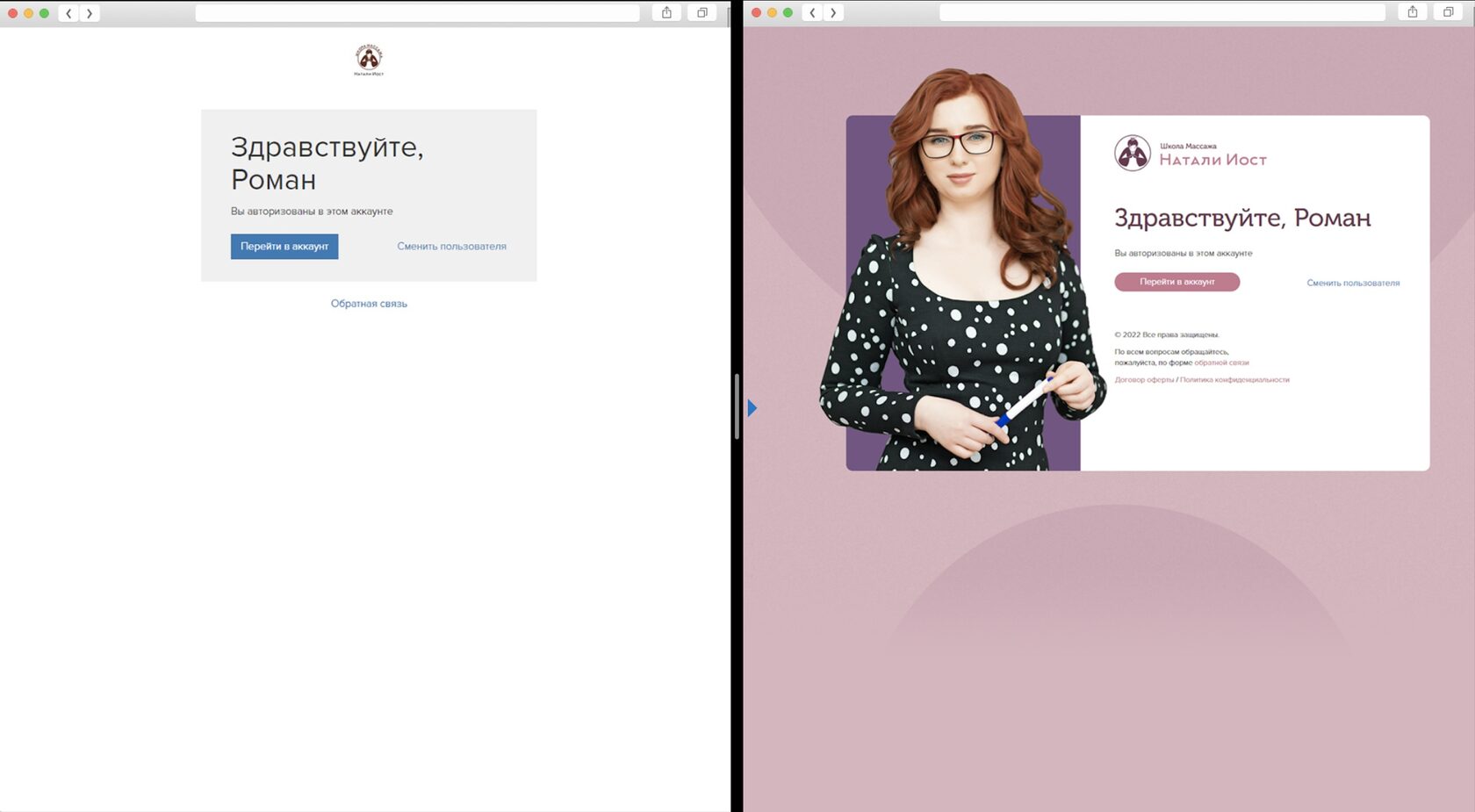Click "Сменить пользователя" link in left window

pyautogui.click(x=451, y=247)
